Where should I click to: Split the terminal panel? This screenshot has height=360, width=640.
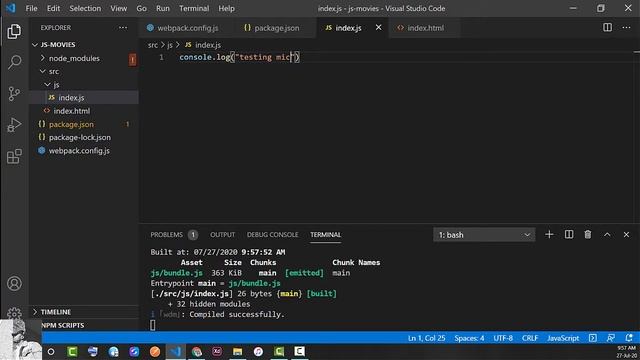[569, 235]
